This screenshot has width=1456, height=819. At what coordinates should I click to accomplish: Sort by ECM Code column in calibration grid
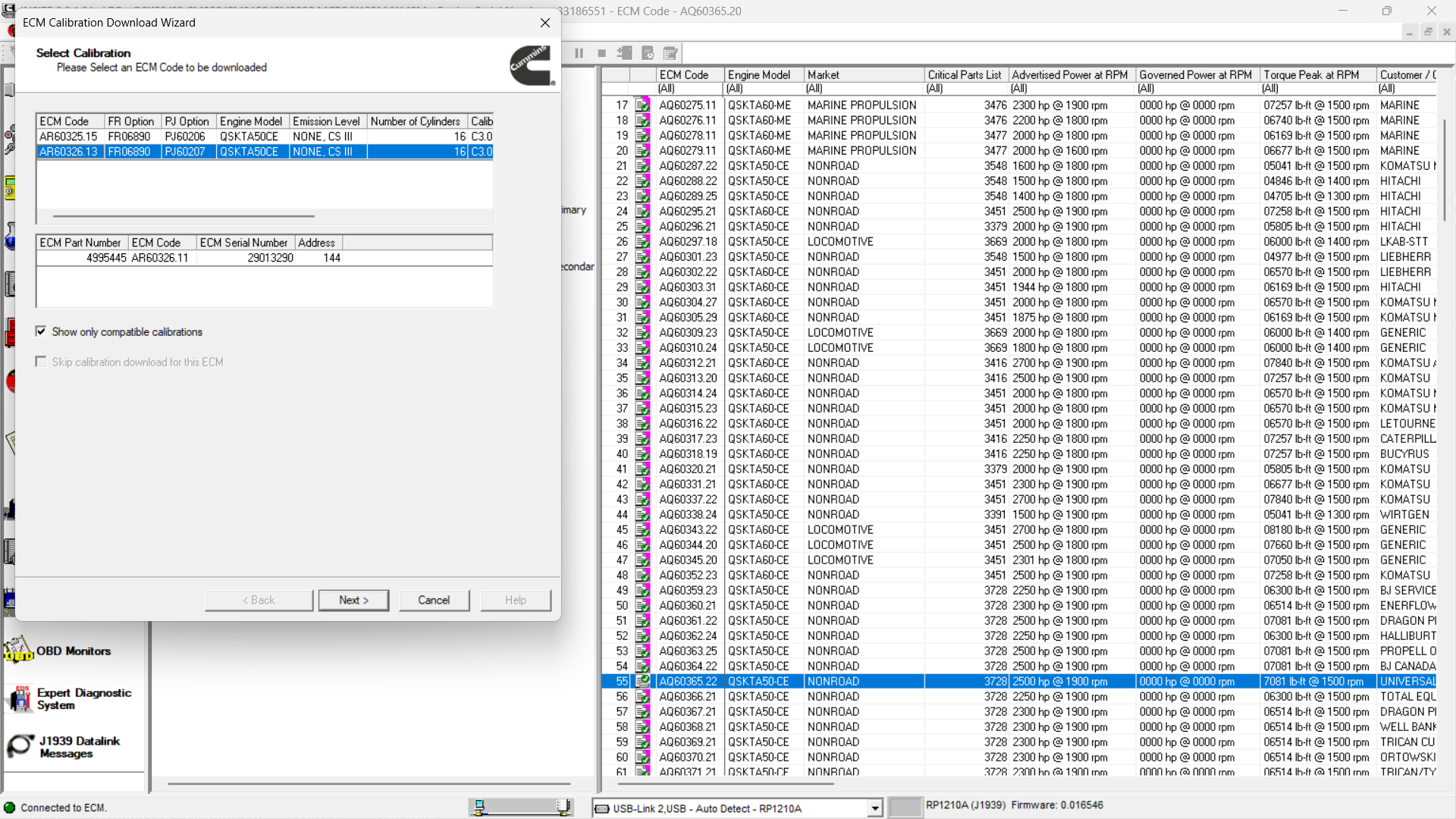click(x=690, y=75)
